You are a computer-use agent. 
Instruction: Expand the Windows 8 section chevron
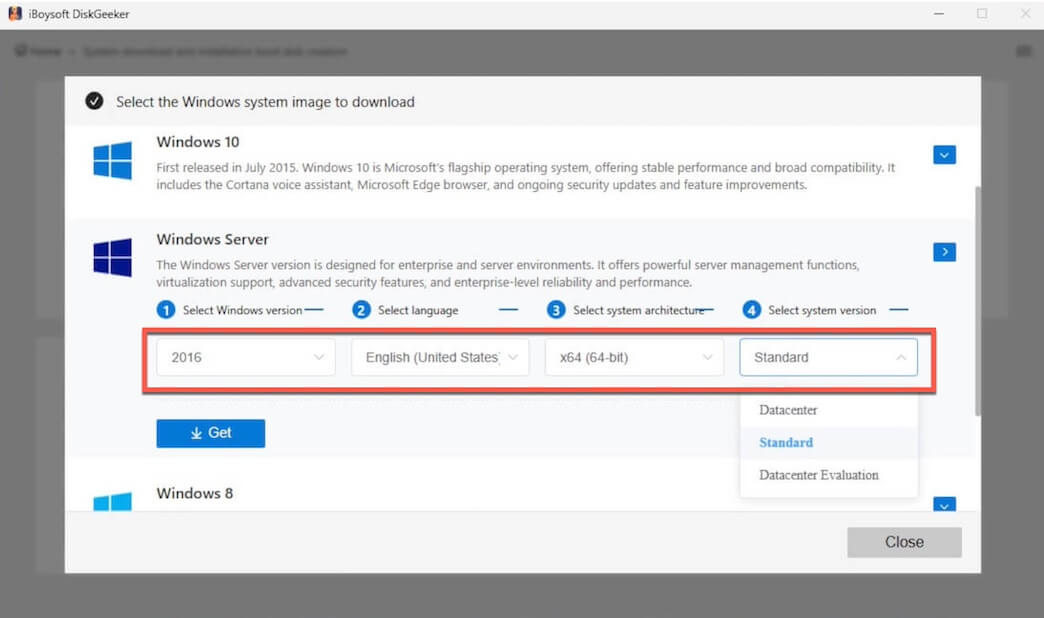point(944,504)
